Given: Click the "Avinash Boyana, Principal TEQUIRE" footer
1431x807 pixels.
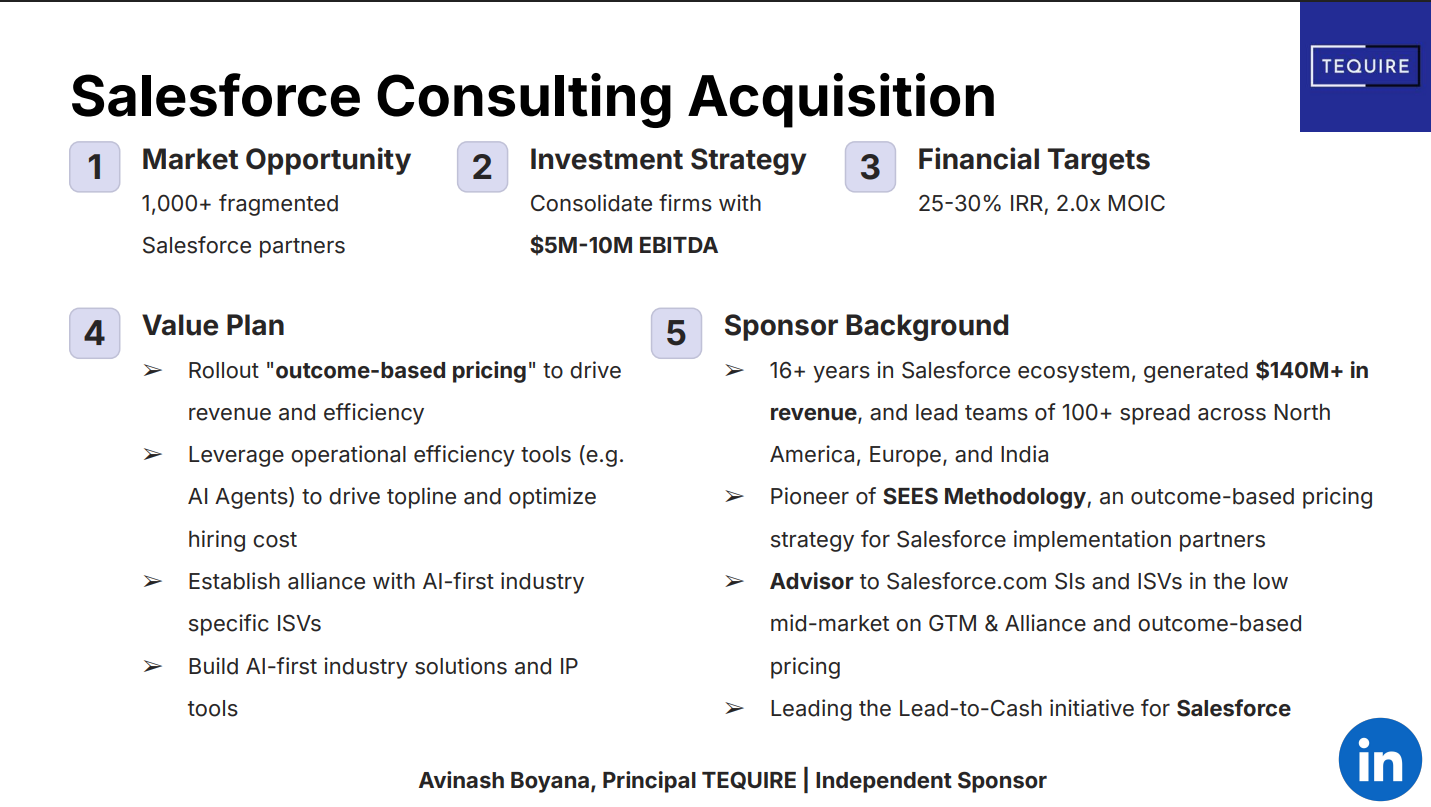Looking at the screenshot, I should 607,781.
